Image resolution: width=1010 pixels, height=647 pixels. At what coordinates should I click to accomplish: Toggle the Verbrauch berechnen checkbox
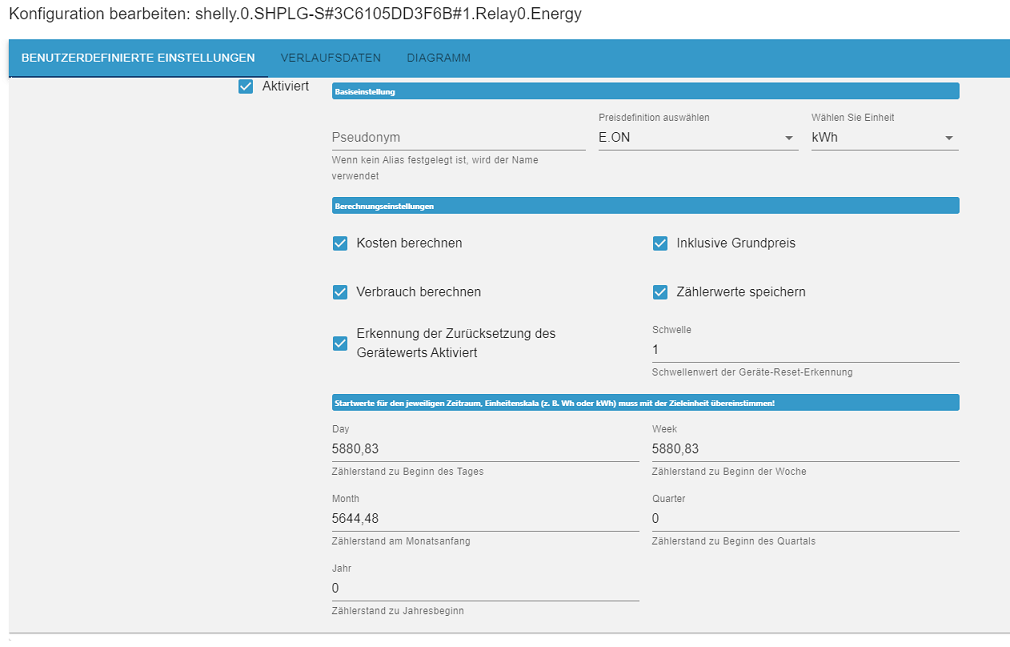coord(340,292)
